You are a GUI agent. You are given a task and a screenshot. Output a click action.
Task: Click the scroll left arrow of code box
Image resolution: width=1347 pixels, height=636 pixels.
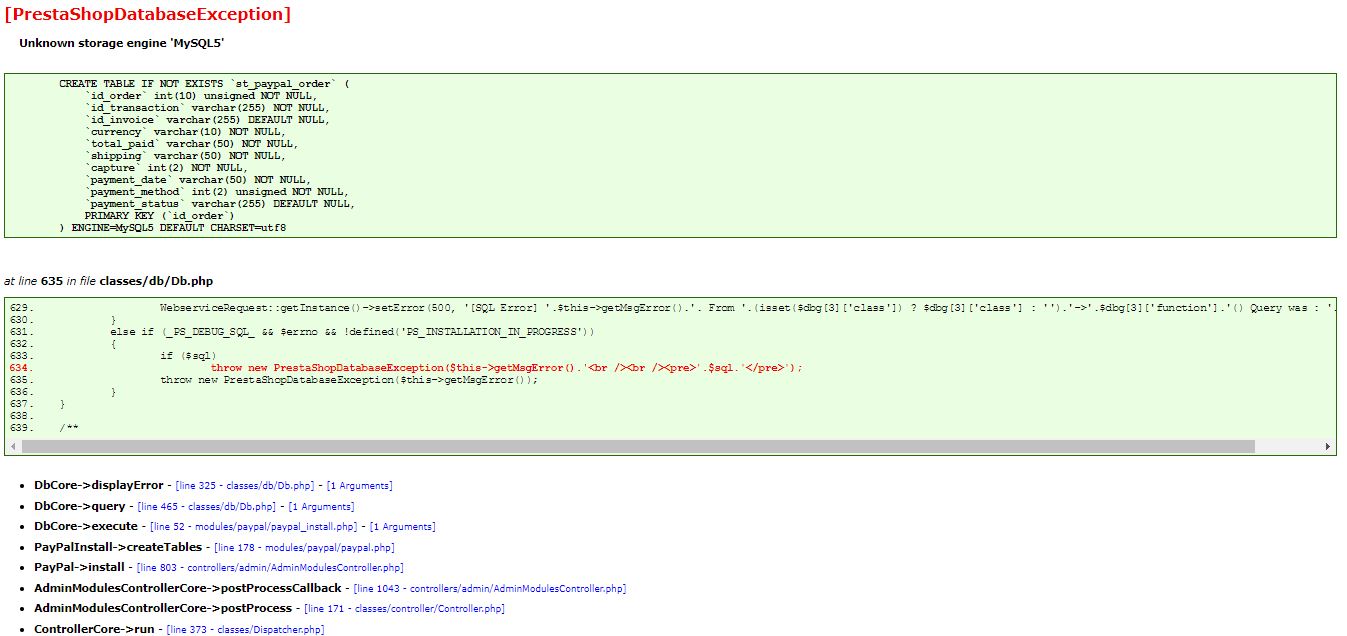tap(13, 446)
